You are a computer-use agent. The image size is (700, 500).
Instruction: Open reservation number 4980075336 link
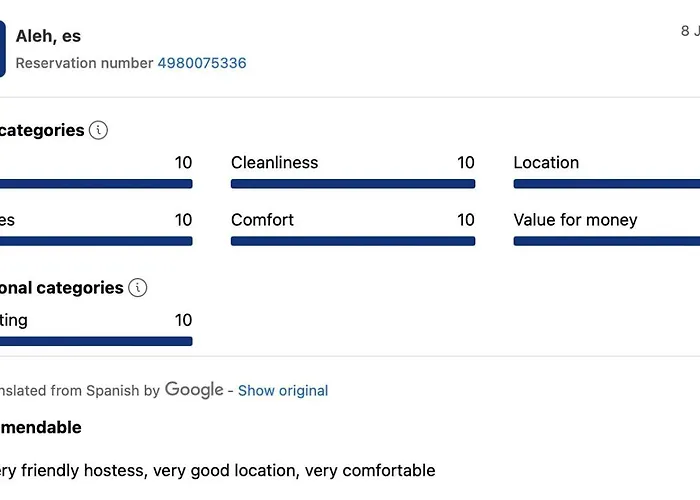click(x=201, y=63)
